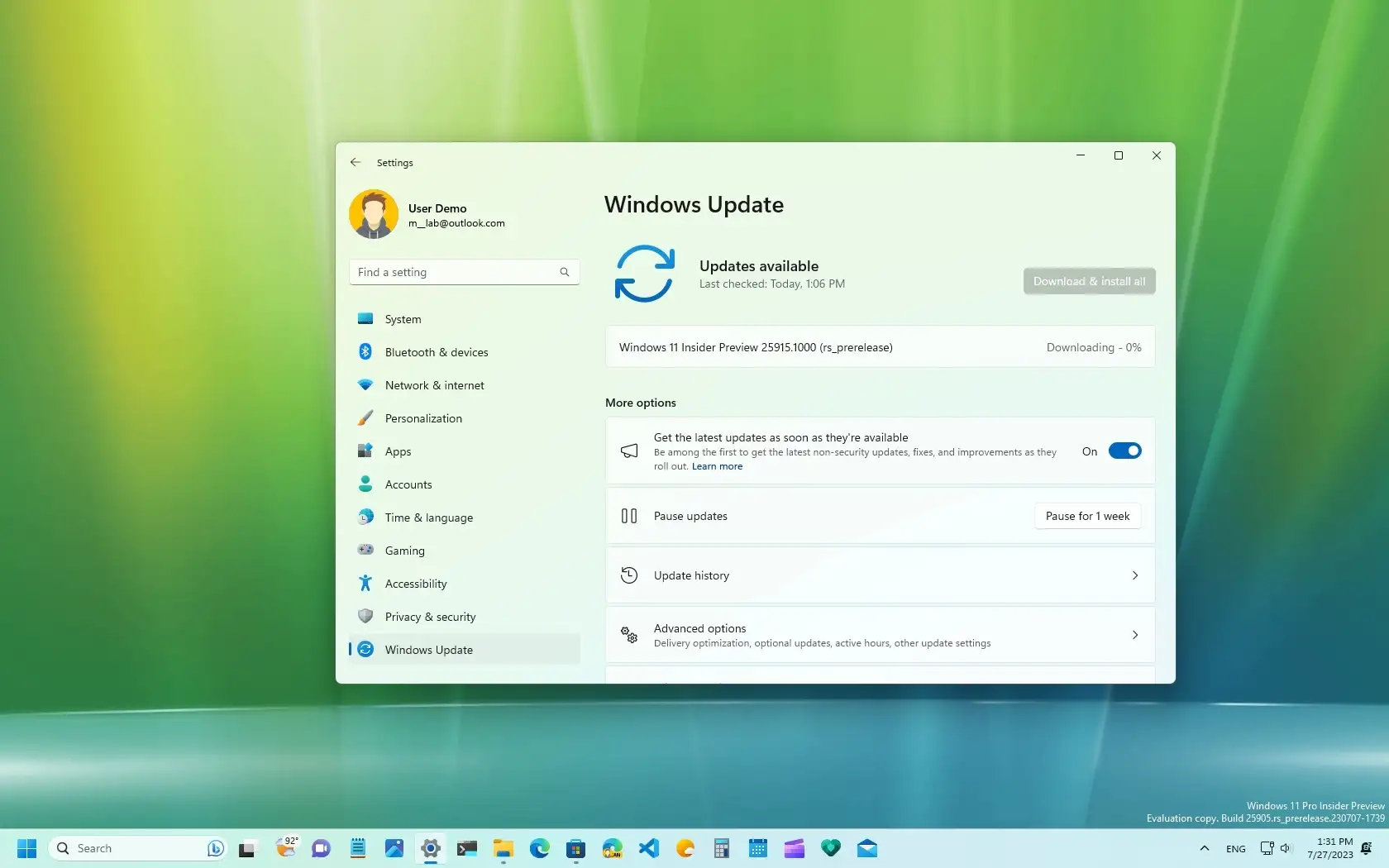Open Microsoft Edge from taskbar
The image size is (1389, 868).
tap(540, 848)
